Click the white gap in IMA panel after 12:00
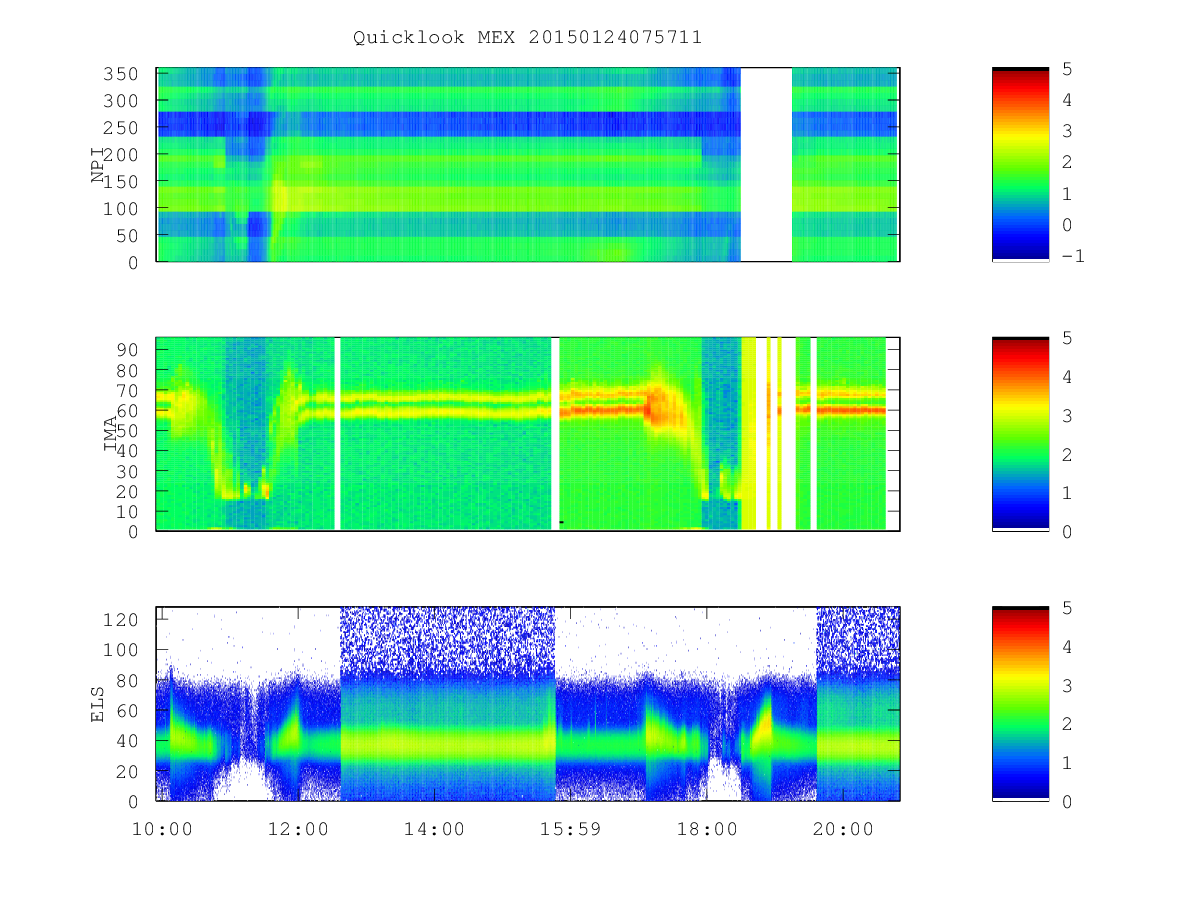Viewport: 1200px width, 900px height. coord(337,434)
